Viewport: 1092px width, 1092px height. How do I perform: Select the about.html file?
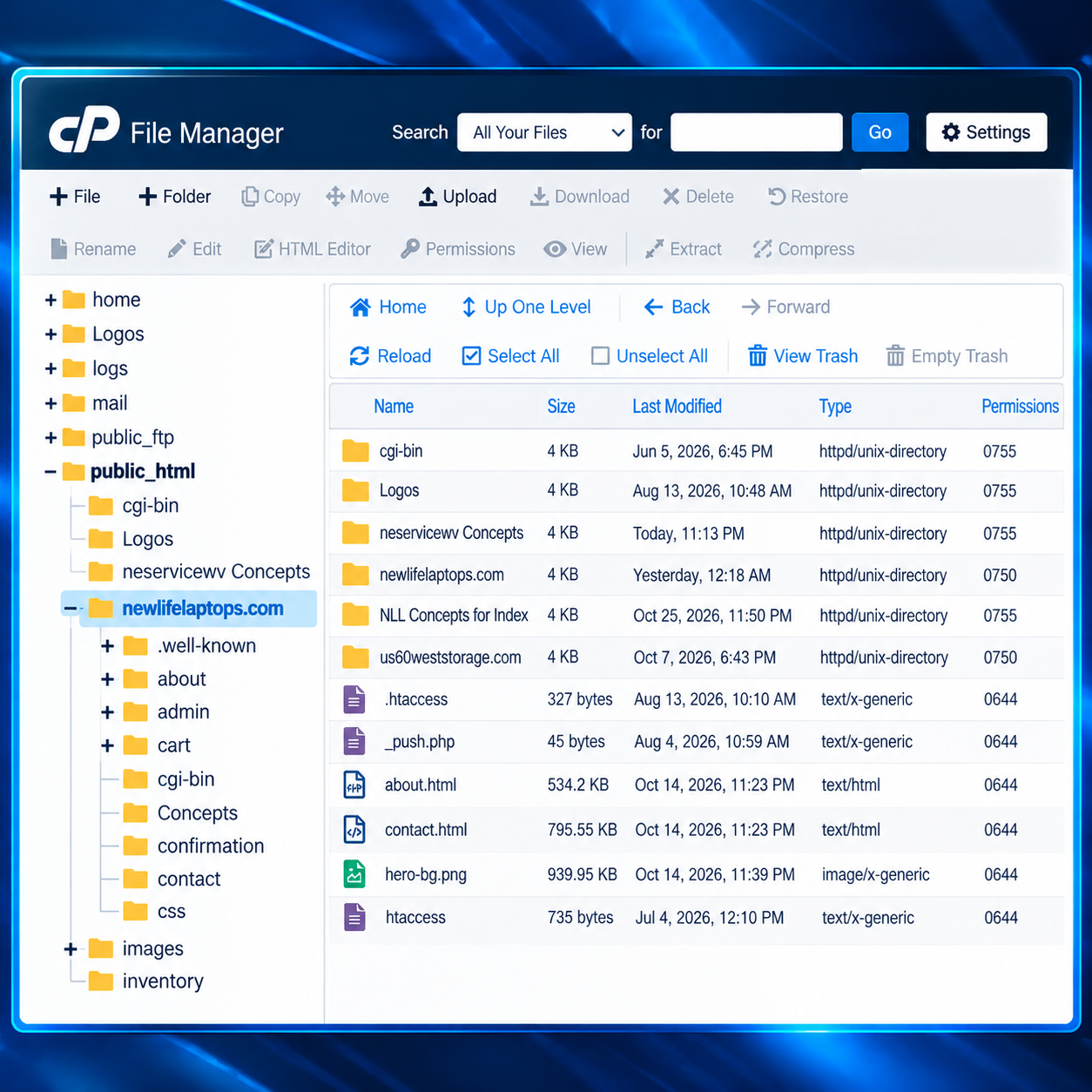click(x=696, y=785)
